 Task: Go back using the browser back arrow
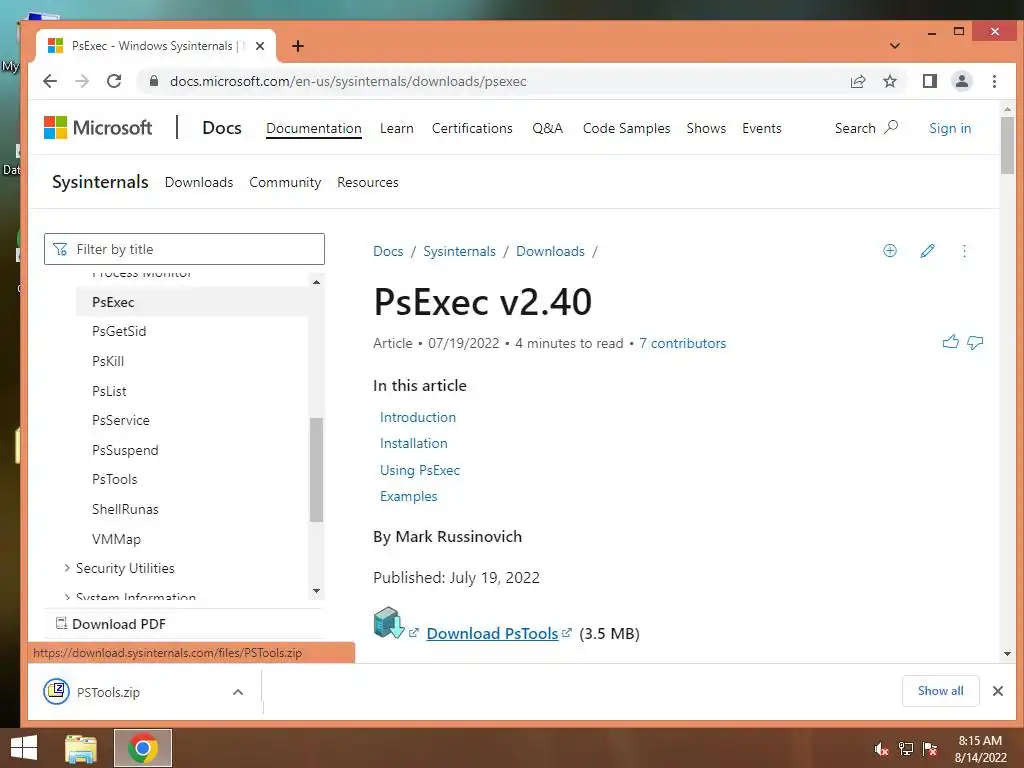(50, 81)
